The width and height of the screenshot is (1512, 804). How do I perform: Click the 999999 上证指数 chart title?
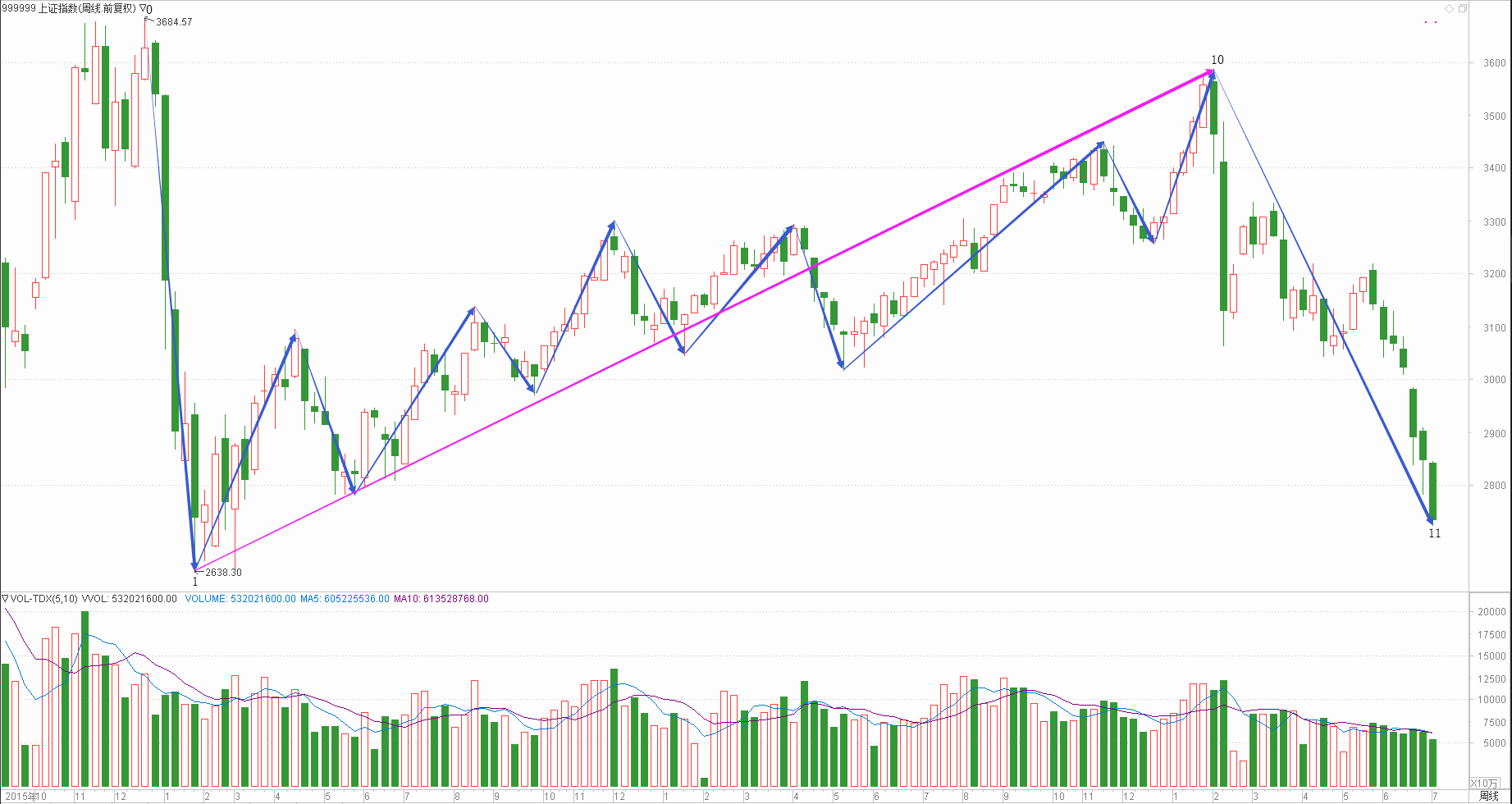click(70, 9)
